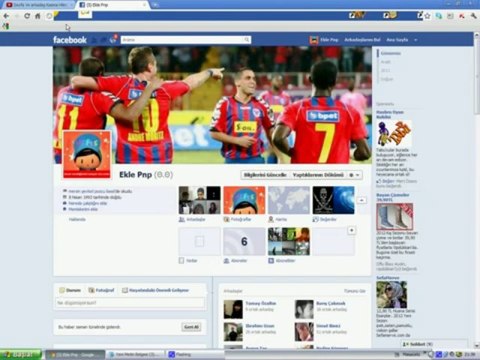Click the dbh sponsored ad image
Image resolution: width=480 pixels, height=360 pixels.
(x=394, y=134)
